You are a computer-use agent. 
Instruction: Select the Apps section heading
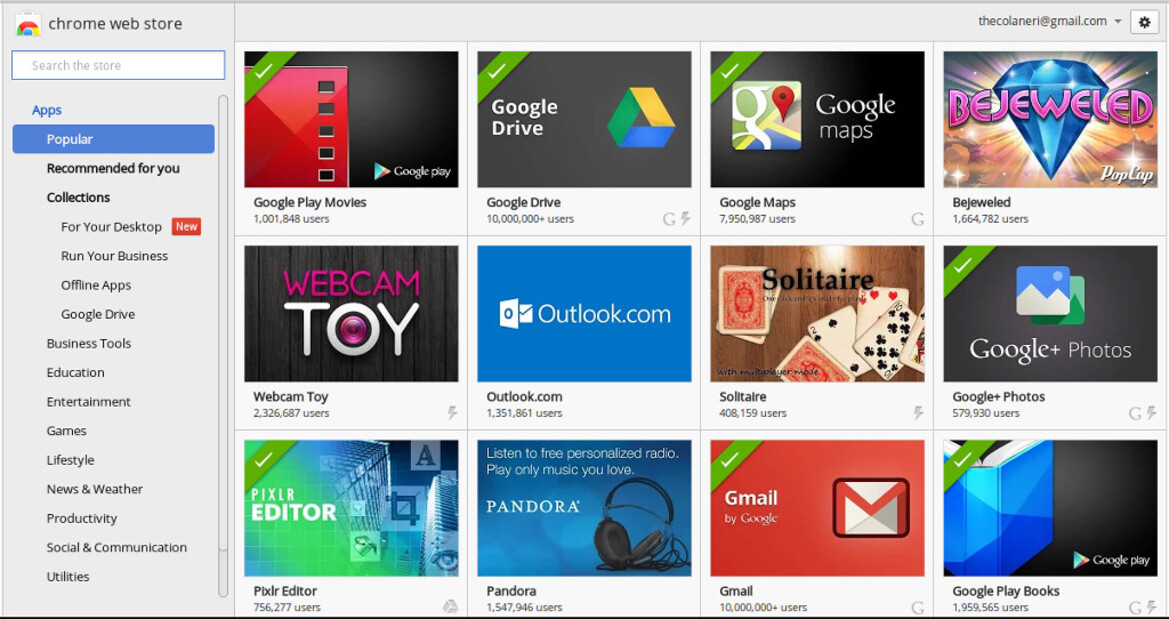(46, 110)
